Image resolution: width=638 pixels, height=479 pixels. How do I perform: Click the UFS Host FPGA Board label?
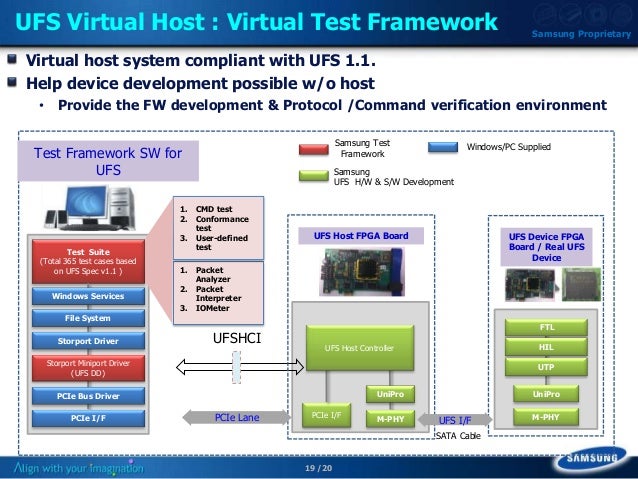pyautogui.click(x=361, y=236)
